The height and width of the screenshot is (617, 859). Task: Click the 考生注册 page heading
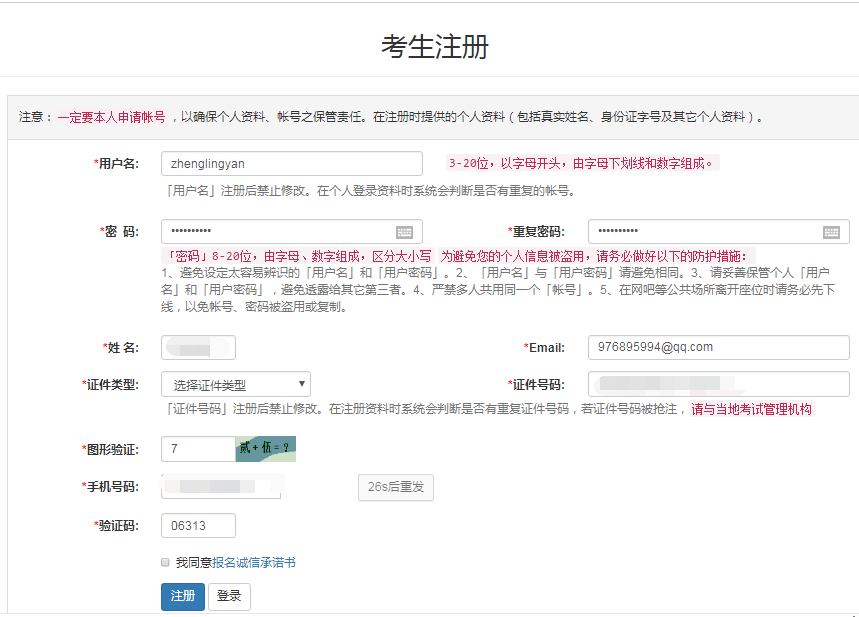tap(434, 46)
